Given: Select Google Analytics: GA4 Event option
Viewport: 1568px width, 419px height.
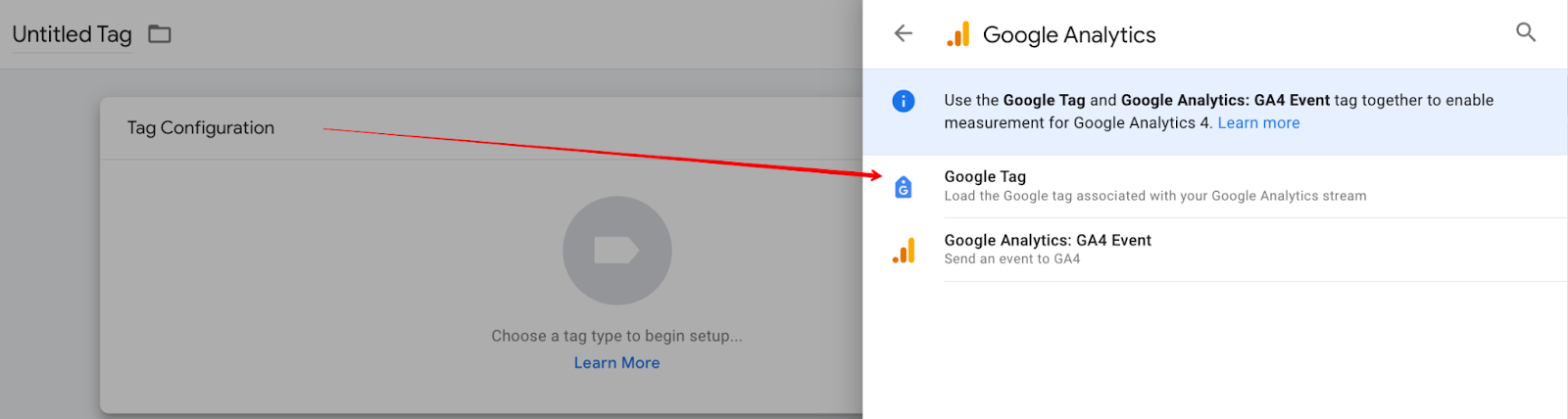Looking at the screenshot, I should (x=1215, y=250).
